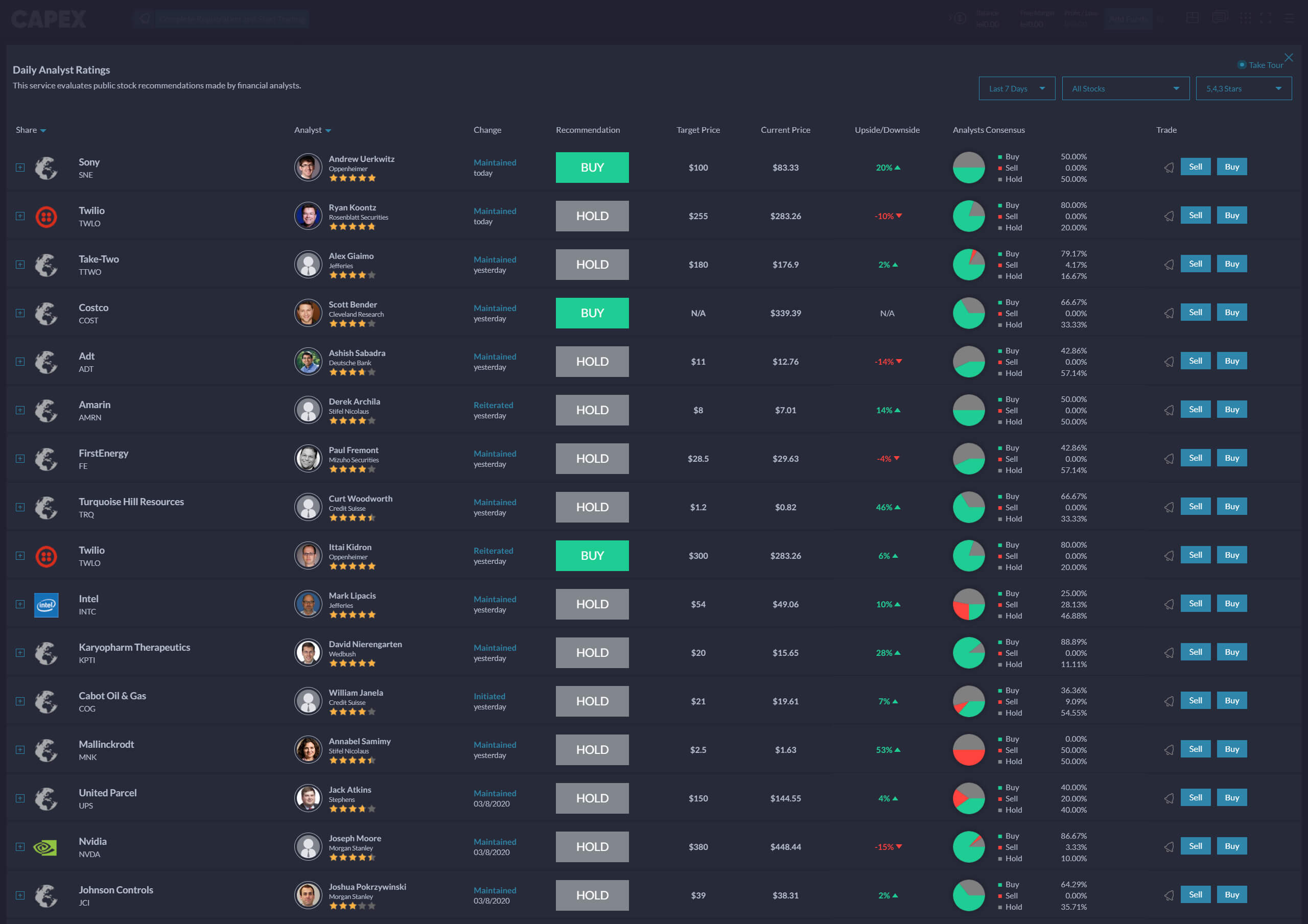The width and height of the screenshot is (1308, 924).
Task: Expand the Costco row with plus icon
Action: [x=20, y=313]
